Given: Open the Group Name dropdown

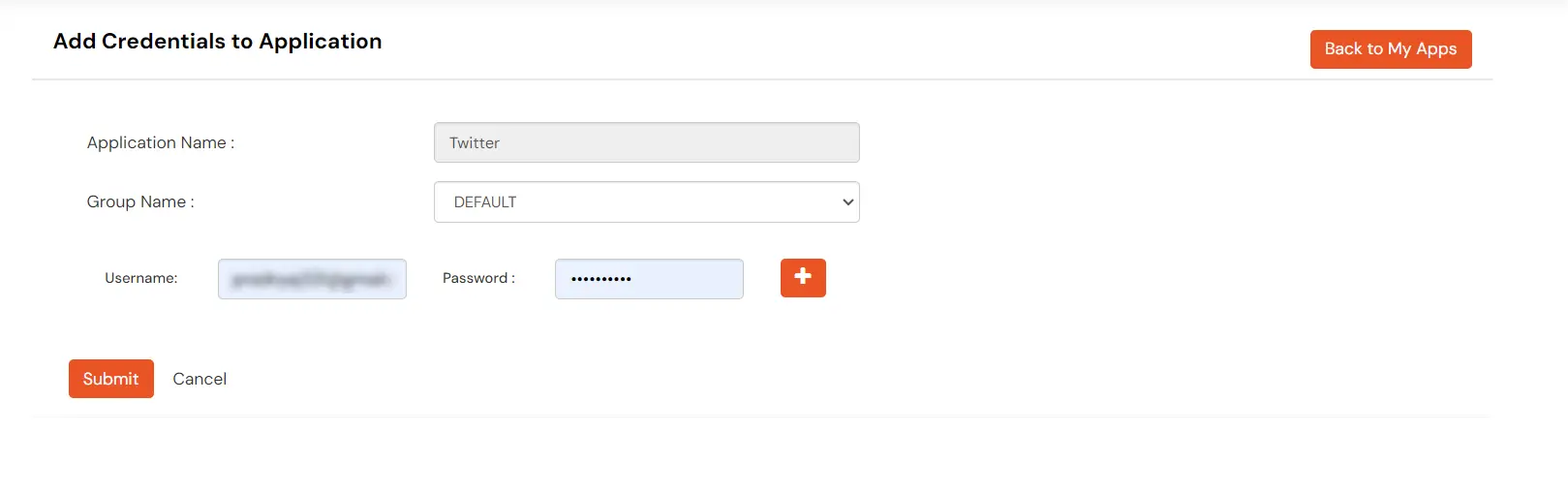Looking at the screenshot, I should pyautogui.click(x=647, y=202).
